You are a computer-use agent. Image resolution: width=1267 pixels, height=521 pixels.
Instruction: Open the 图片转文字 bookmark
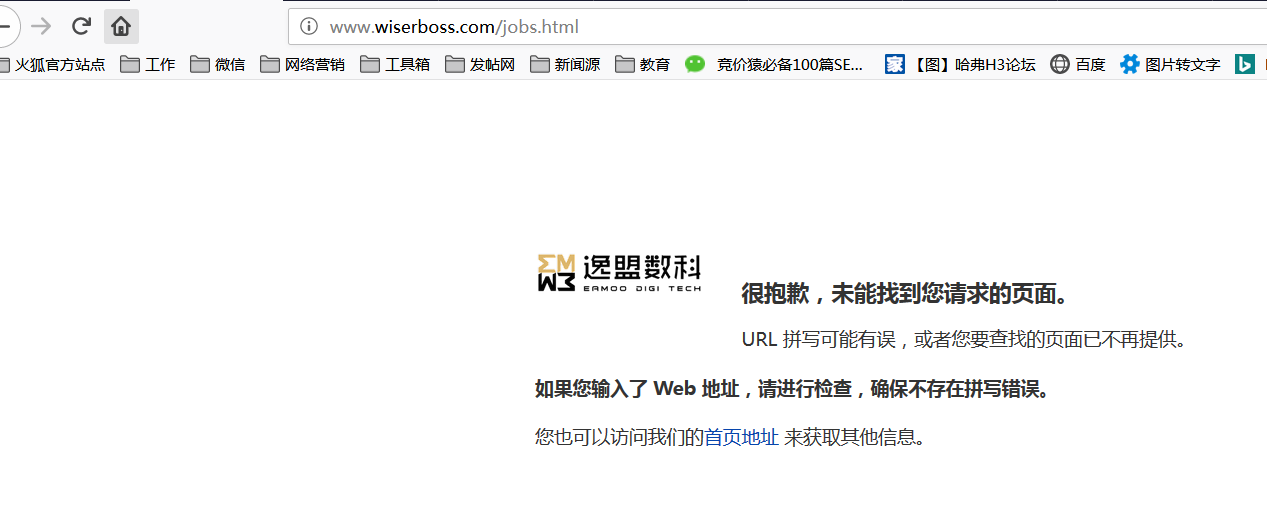tap(1170, 64)
